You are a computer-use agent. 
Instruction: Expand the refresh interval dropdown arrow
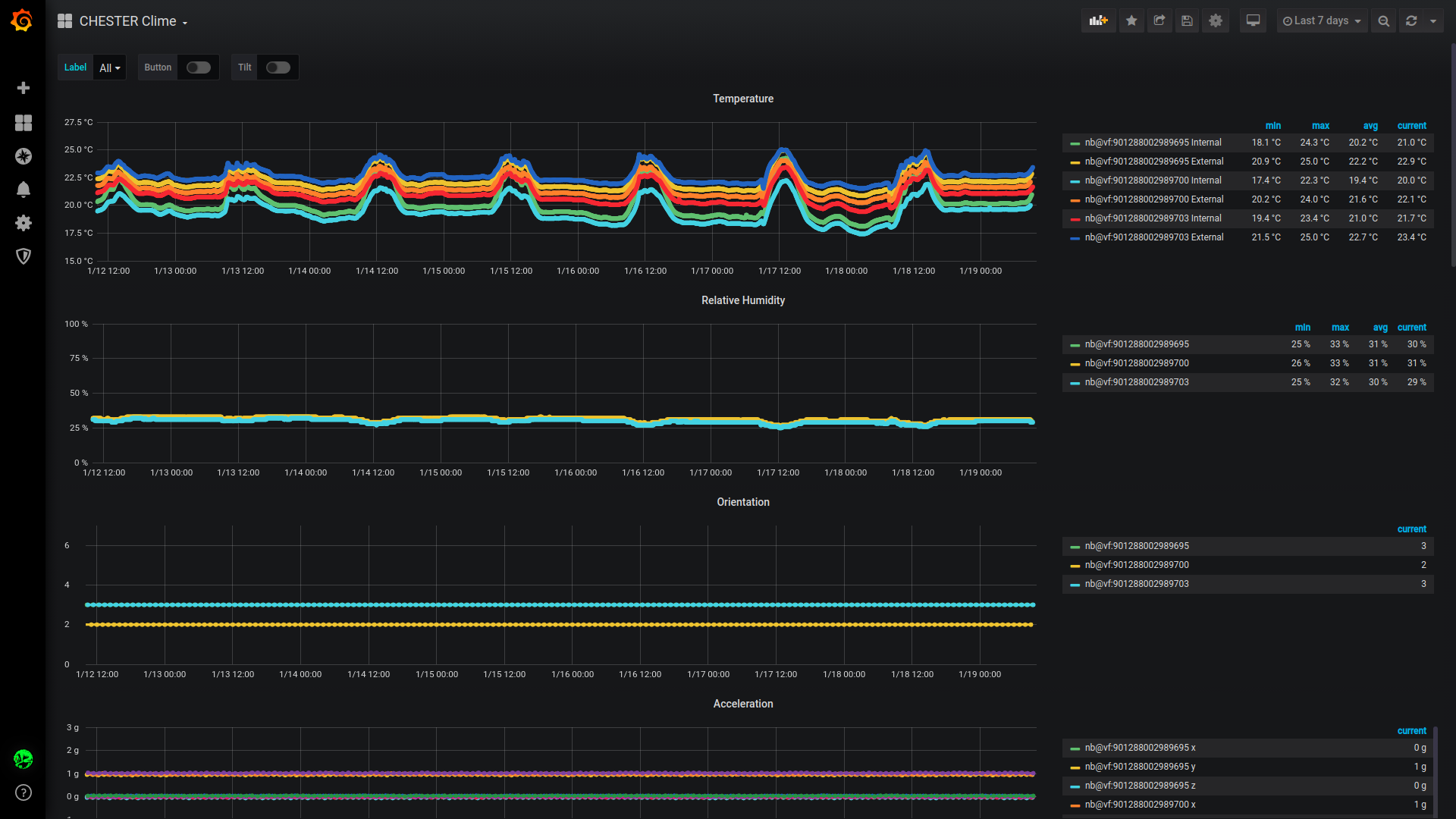tap(1433, 21)
